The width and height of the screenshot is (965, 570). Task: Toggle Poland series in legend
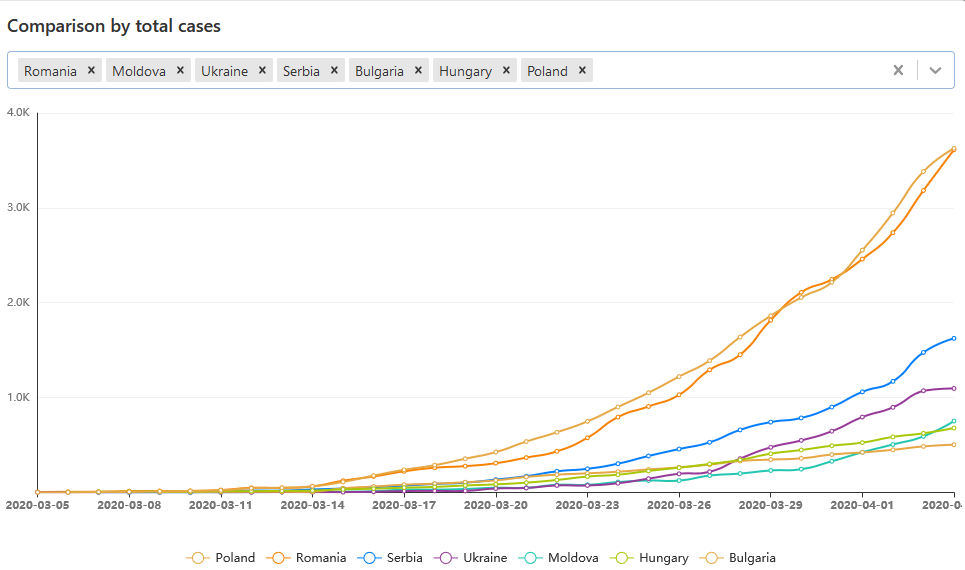(222, 558)
